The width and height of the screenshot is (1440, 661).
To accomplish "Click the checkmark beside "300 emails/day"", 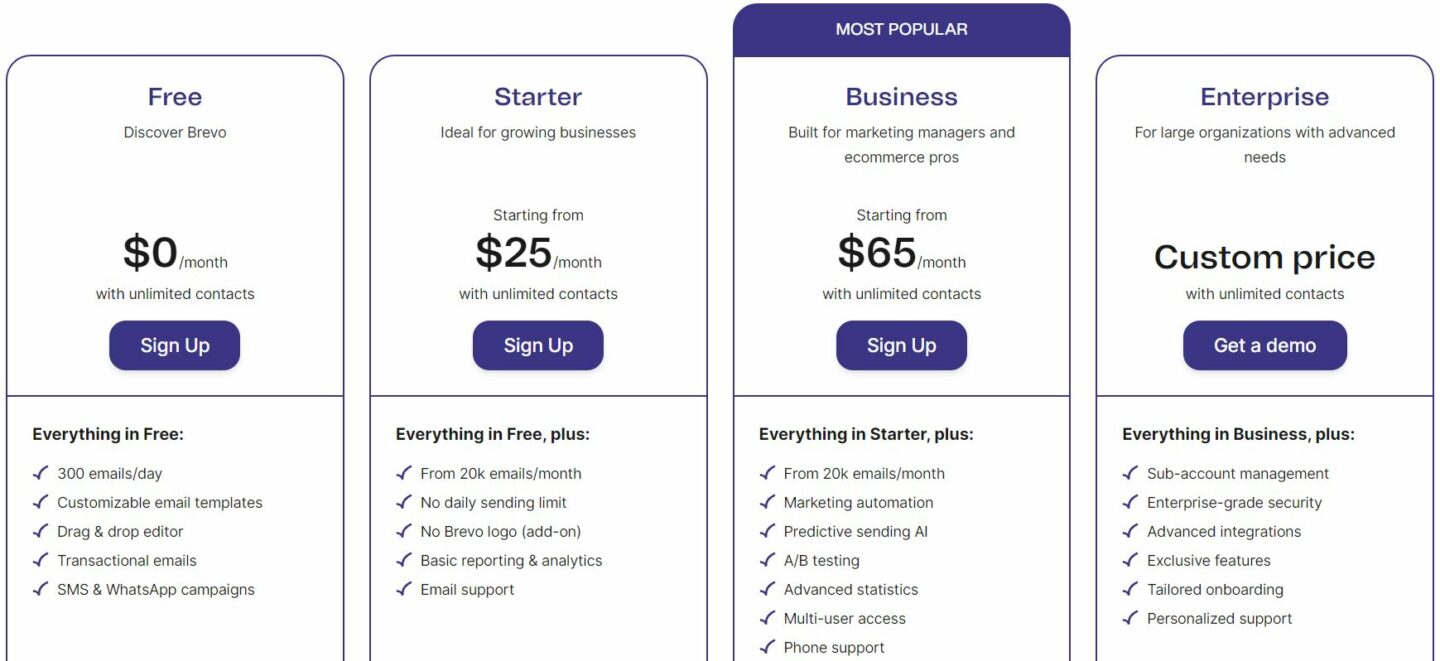I will coord(40,473).
